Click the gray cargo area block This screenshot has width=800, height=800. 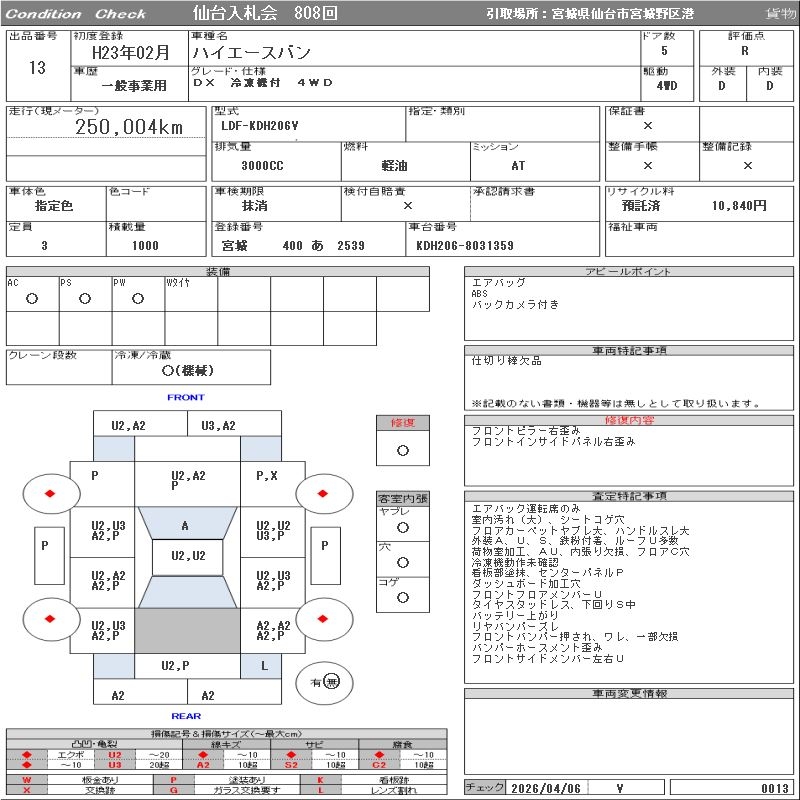pyautogui.click(x=187, y=631)
